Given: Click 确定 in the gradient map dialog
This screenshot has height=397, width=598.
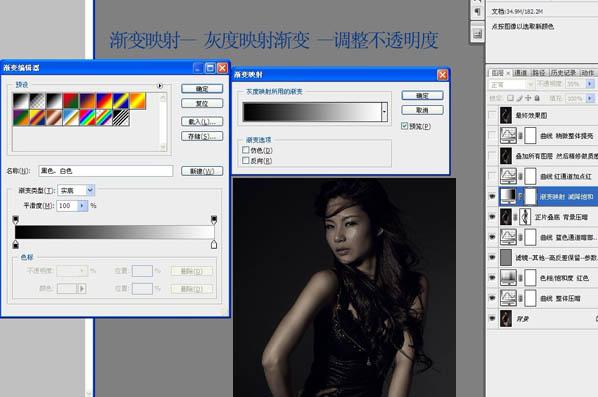Looking at the screenshot, I should [x=422, y=96].
